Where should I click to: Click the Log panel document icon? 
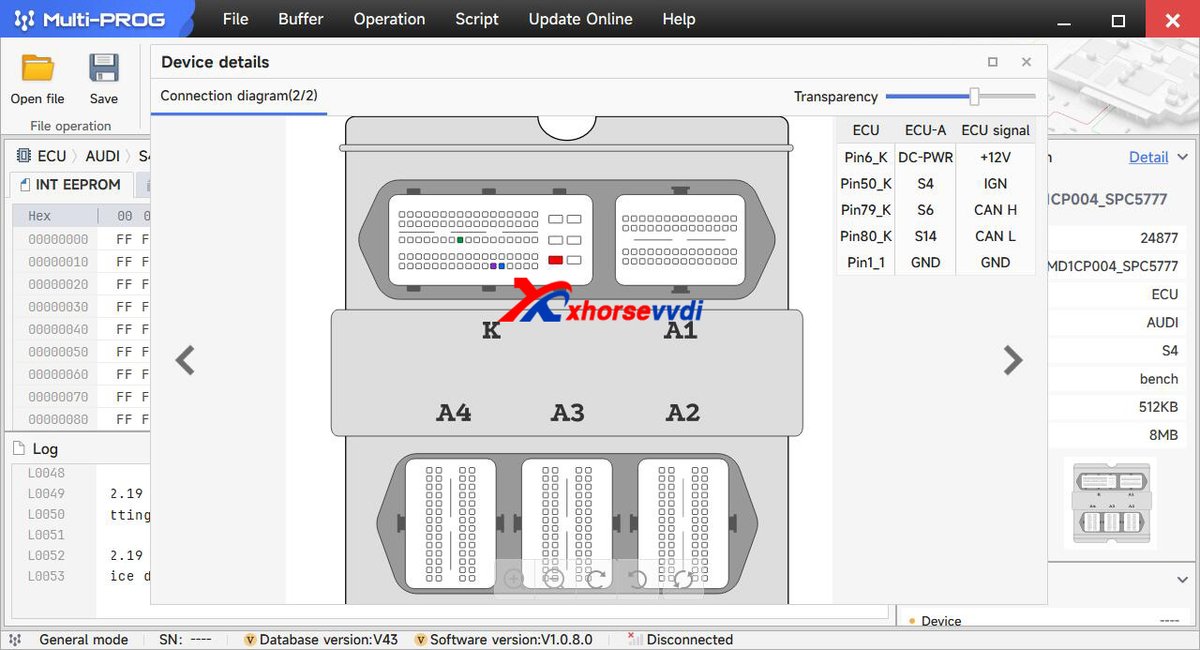[x=21, y=449]
